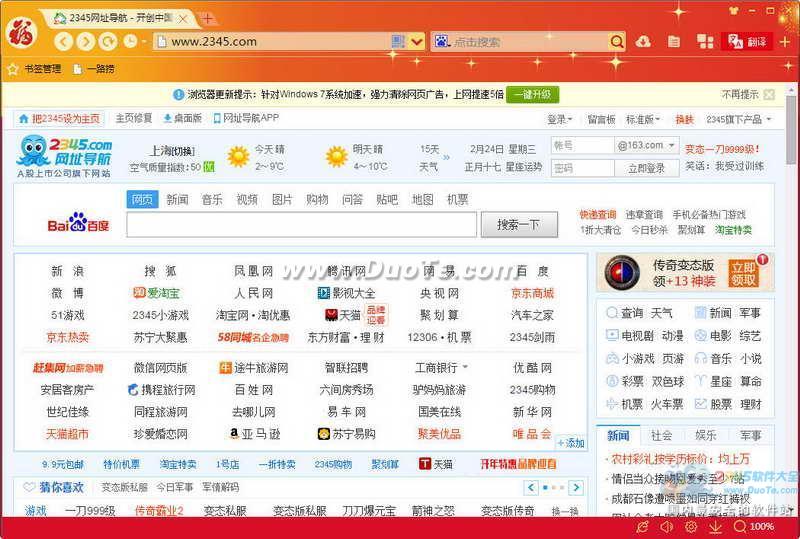Open the download icon in status bar
800x539 pixels.
coord(716,526)
